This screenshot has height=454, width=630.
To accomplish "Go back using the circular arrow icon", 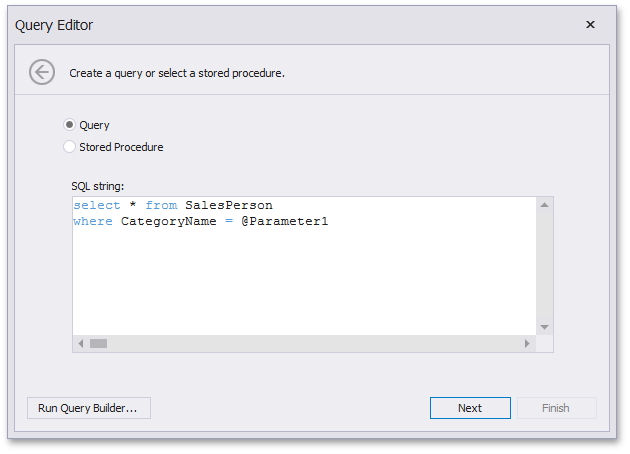I will tap(42, 72).
